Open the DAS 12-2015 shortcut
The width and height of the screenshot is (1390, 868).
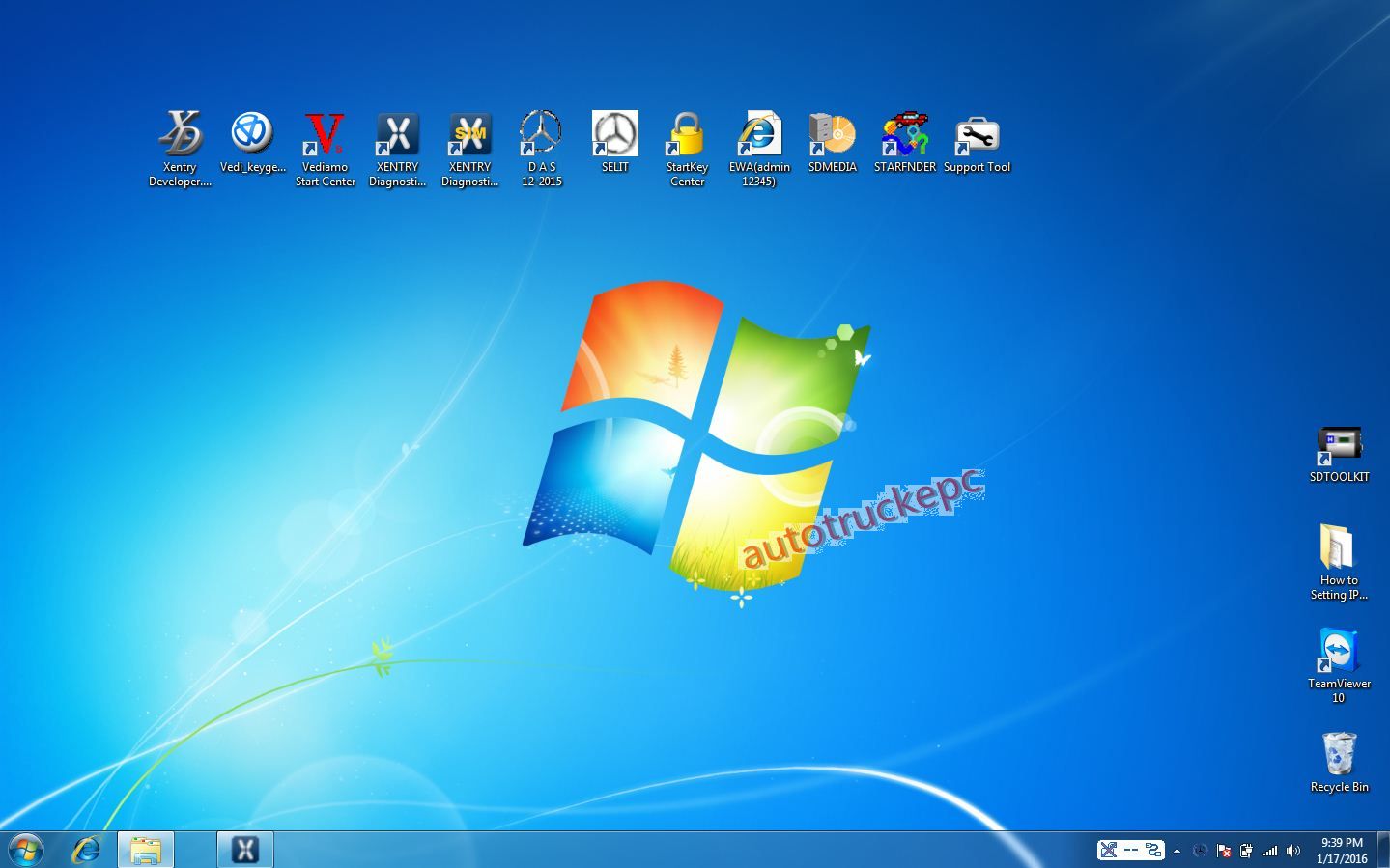(x=541, y=148)
